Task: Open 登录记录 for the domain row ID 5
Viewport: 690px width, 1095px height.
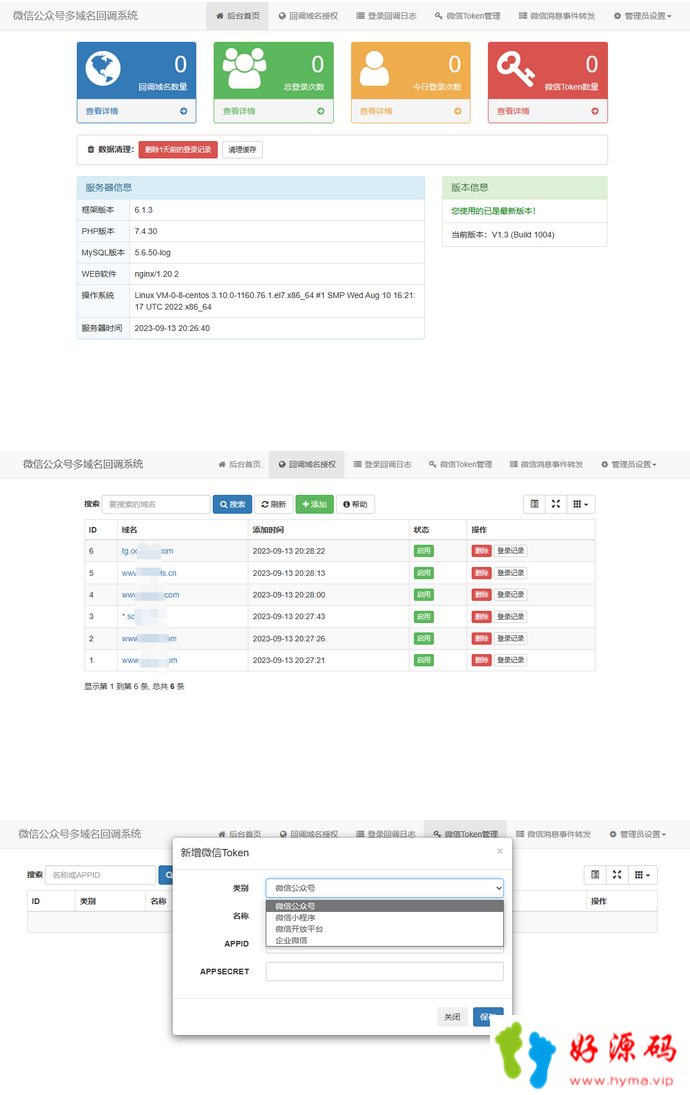Action: click(511, 573)
